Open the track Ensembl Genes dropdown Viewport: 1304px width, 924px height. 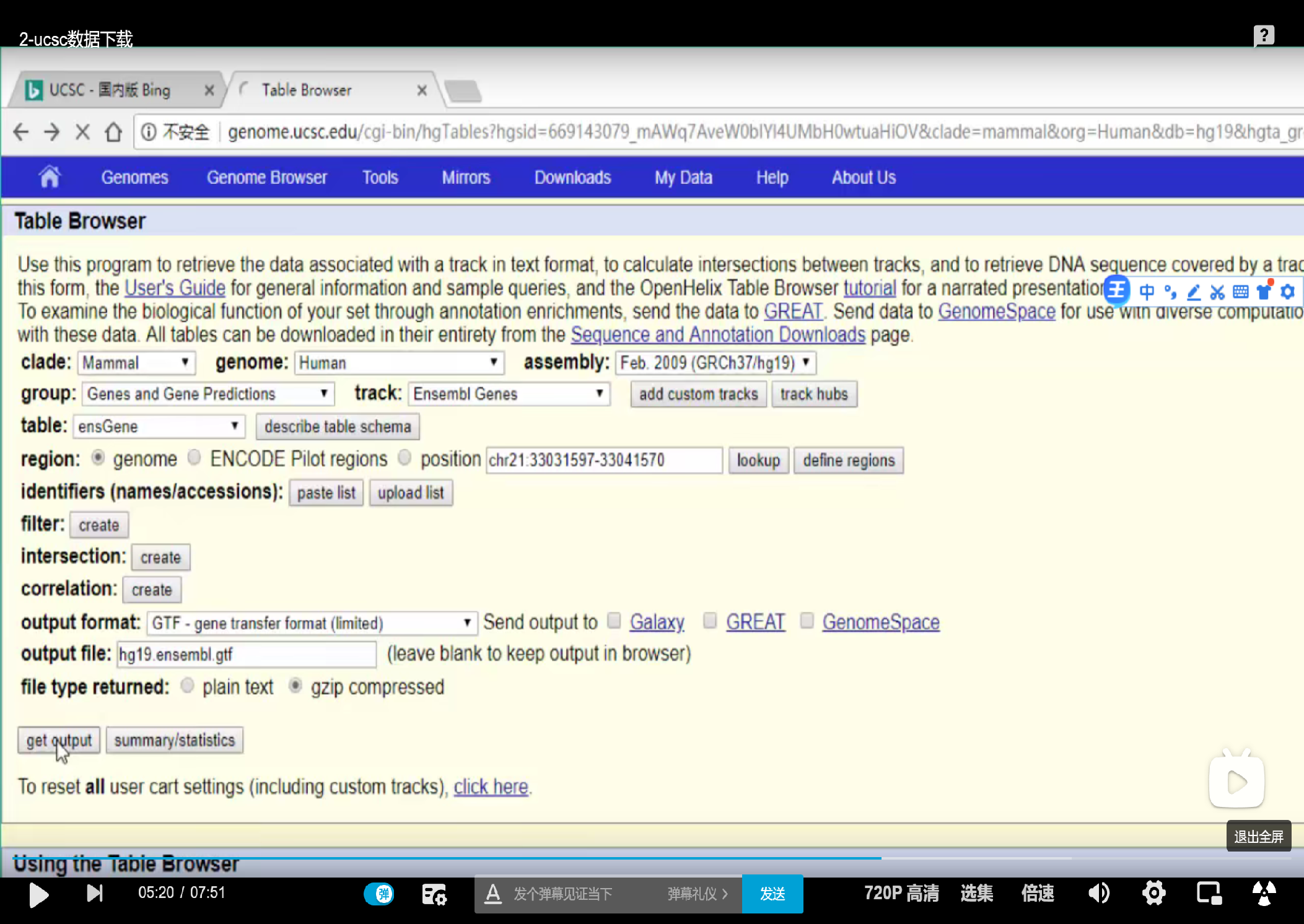pos(509,394)
